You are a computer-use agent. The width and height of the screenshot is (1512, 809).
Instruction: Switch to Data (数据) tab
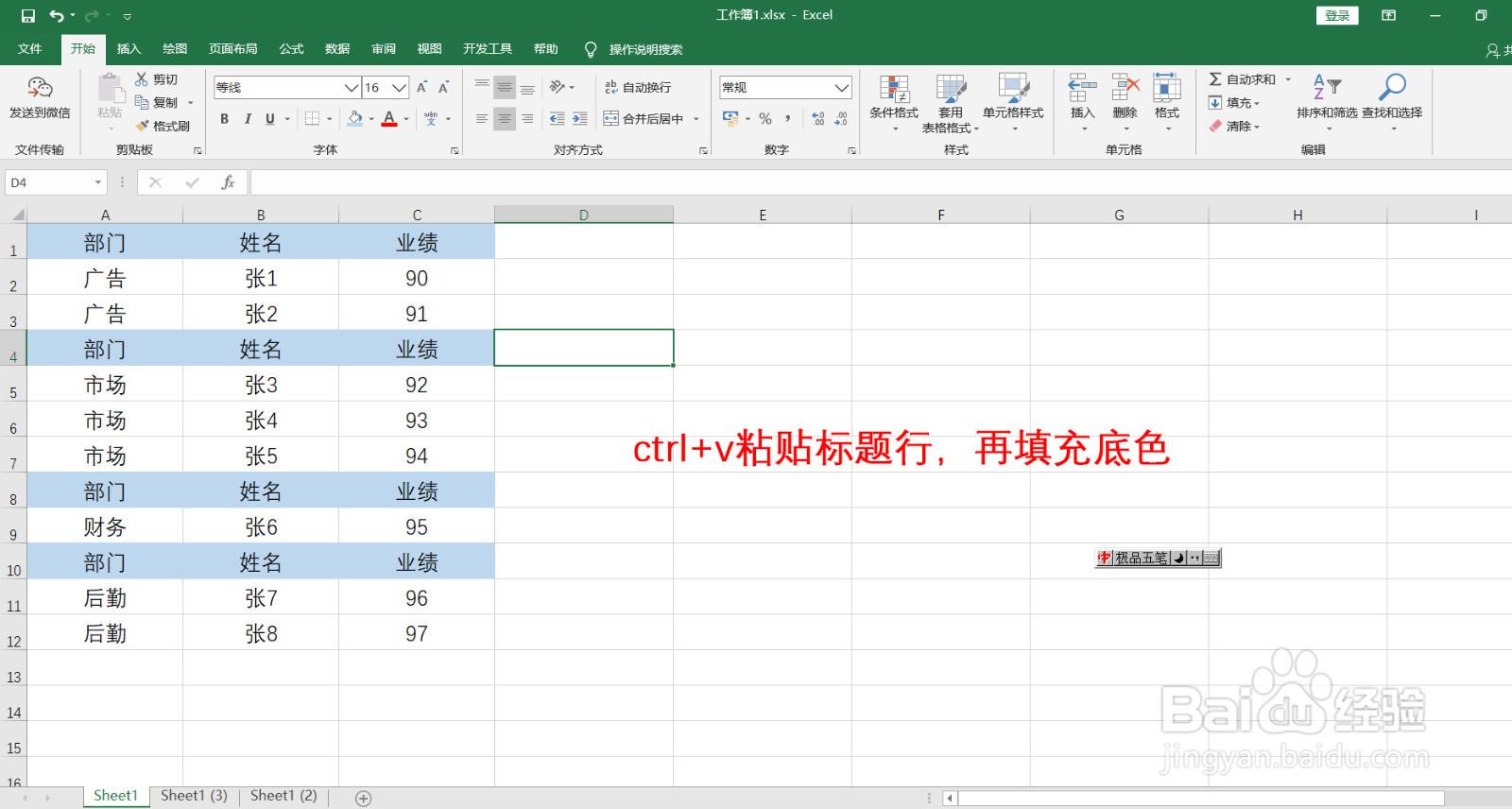[337, 49]
